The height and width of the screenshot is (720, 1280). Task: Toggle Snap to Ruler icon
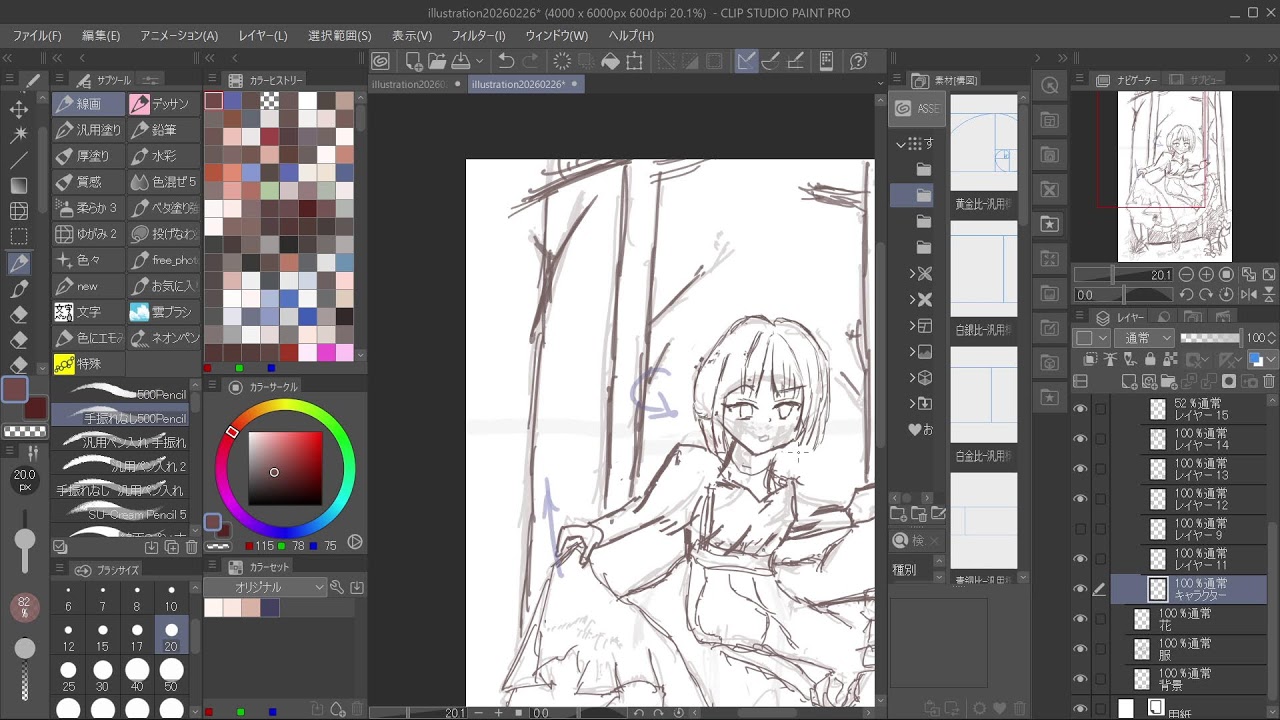point(746,61)
